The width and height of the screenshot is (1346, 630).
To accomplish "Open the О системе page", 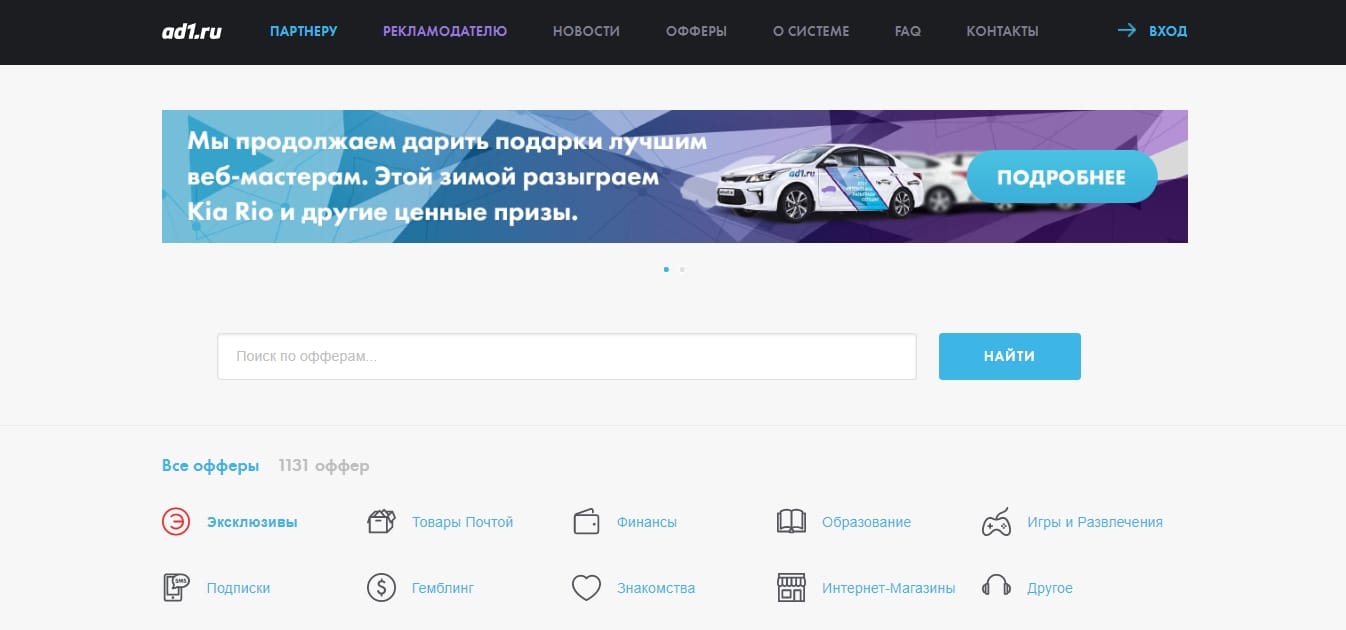I will 811,31.
